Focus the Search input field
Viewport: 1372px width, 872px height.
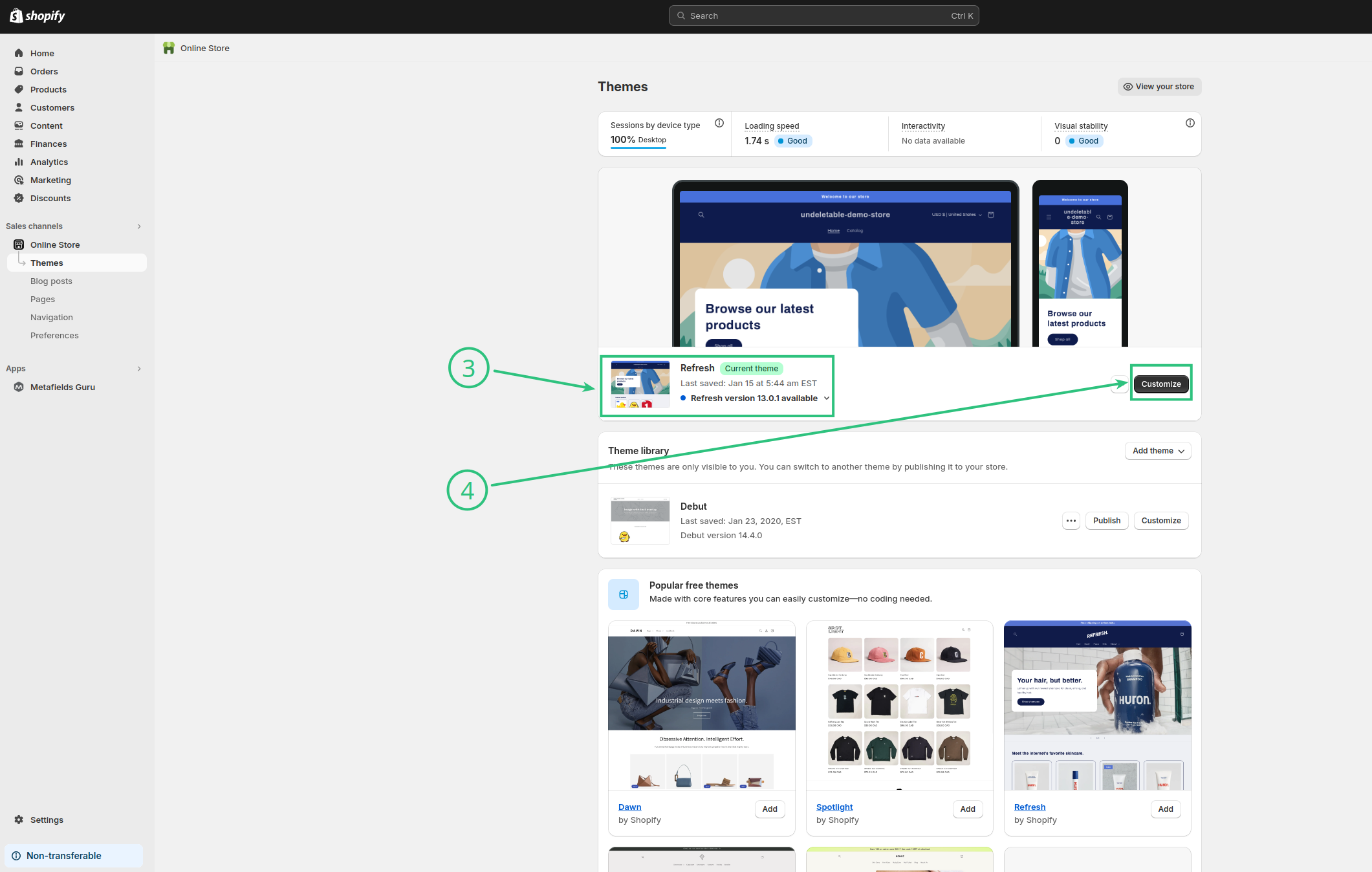pyautogui.click(x=823, y=16)
